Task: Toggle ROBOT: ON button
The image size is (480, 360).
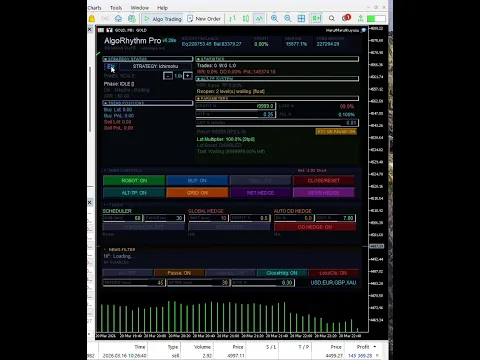Action: pos(134,180)
